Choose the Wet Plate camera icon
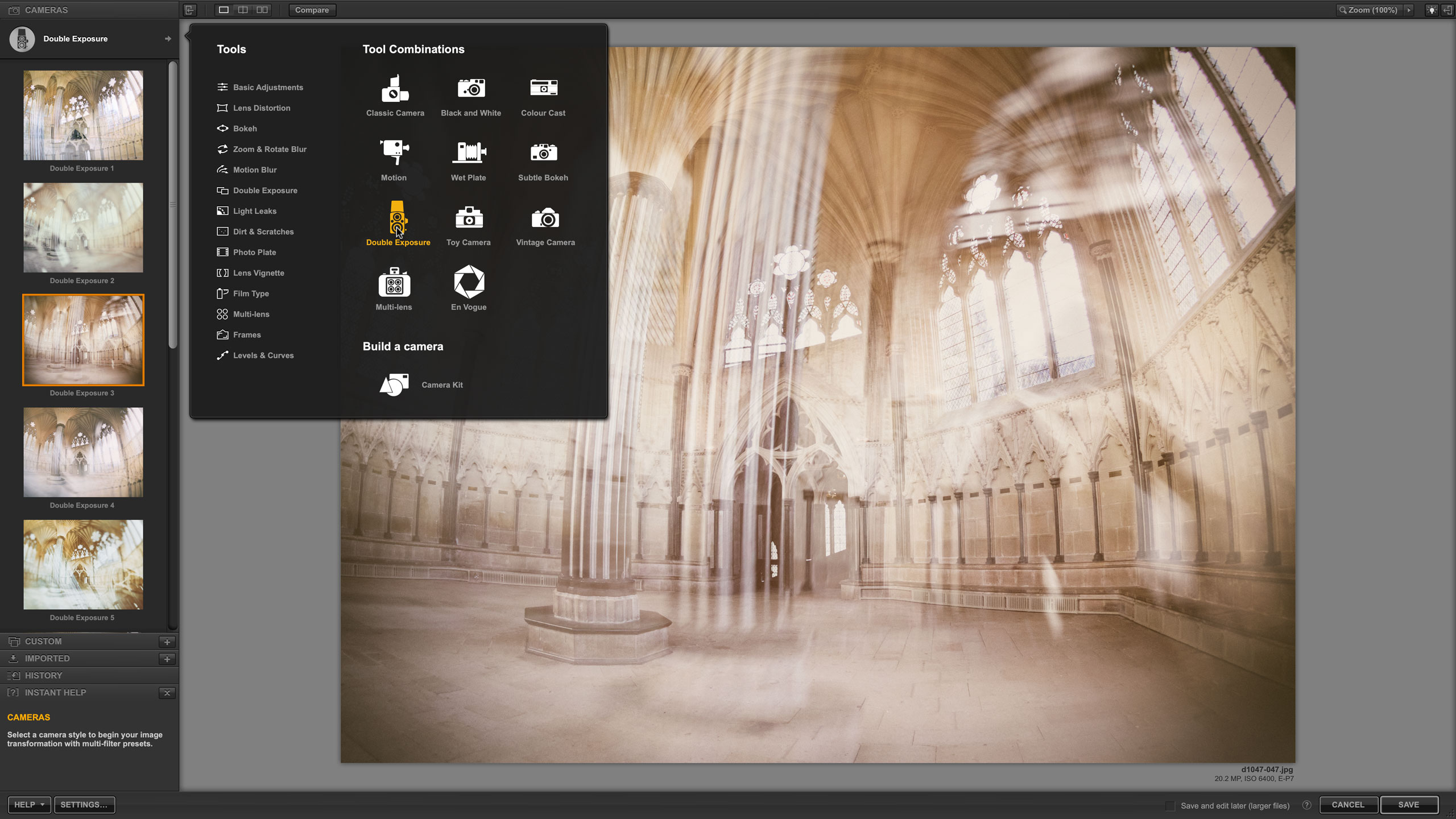This screenshot has width=1456, height=819. (x=469, y=152)
